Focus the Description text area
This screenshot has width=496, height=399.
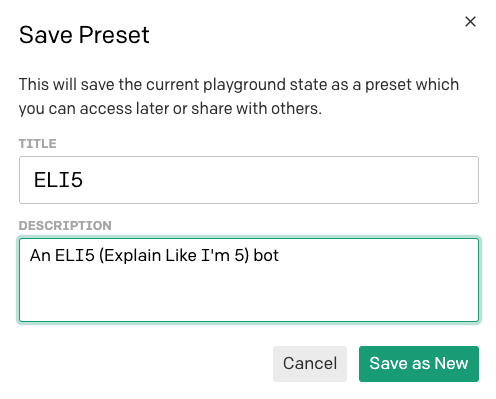249,280
